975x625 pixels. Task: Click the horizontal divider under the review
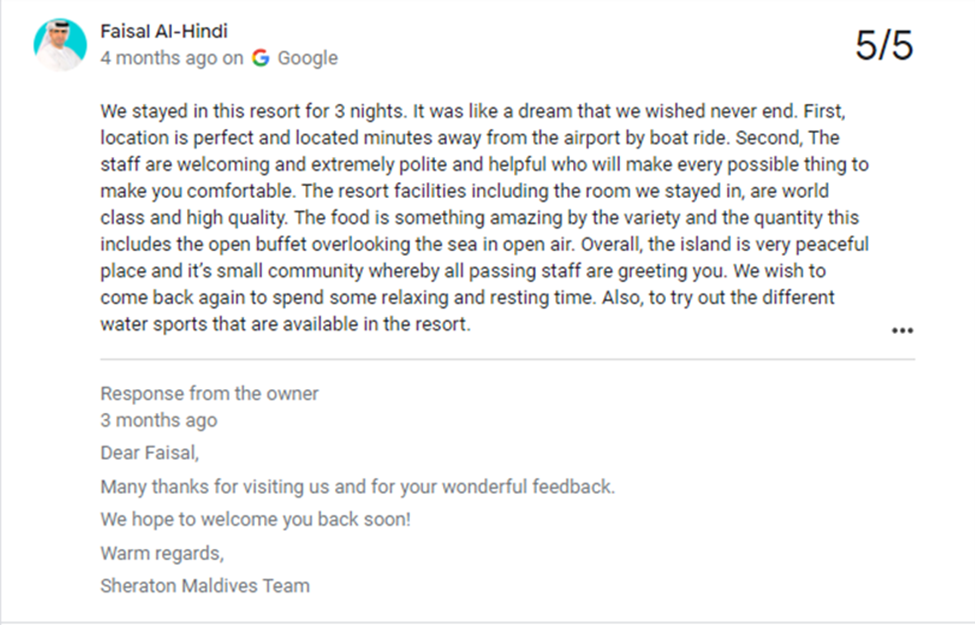coord(507,359)
